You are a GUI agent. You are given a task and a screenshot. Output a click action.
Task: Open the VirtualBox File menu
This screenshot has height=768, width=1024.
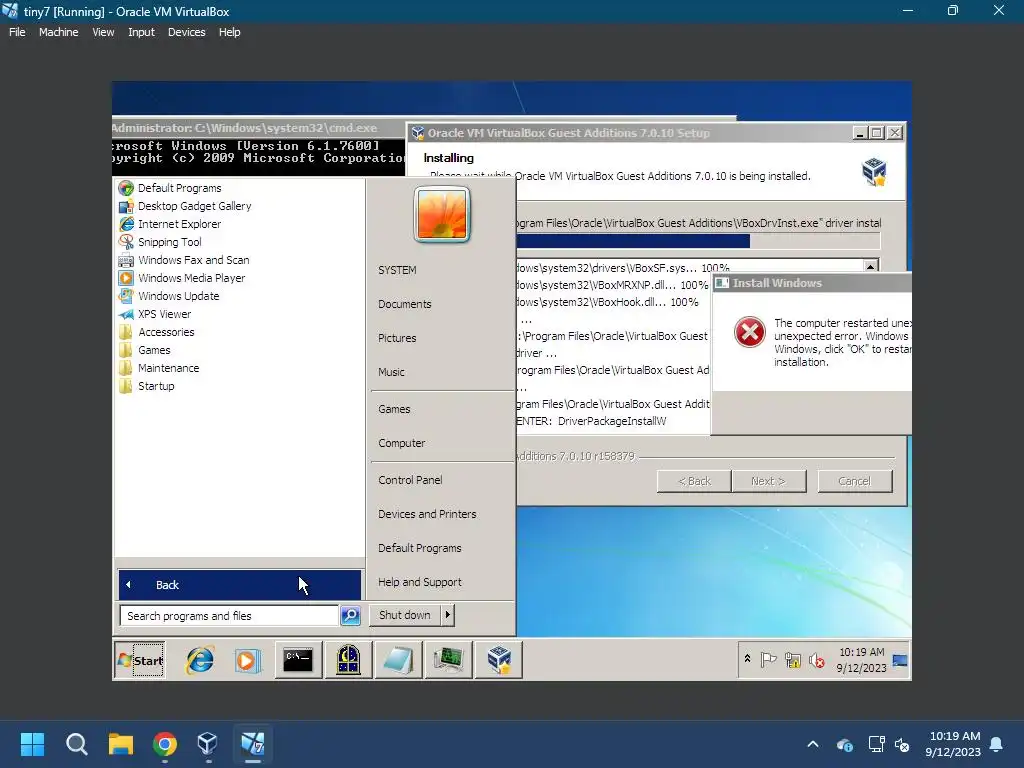coord(17,32)
